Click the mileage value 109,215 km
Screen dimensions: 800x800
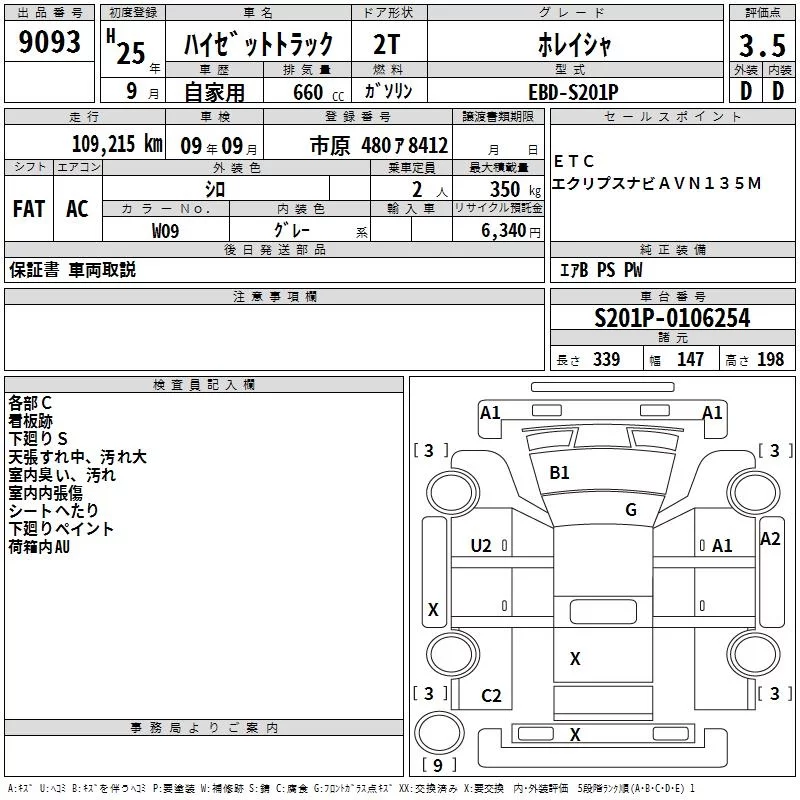point(117,144)
